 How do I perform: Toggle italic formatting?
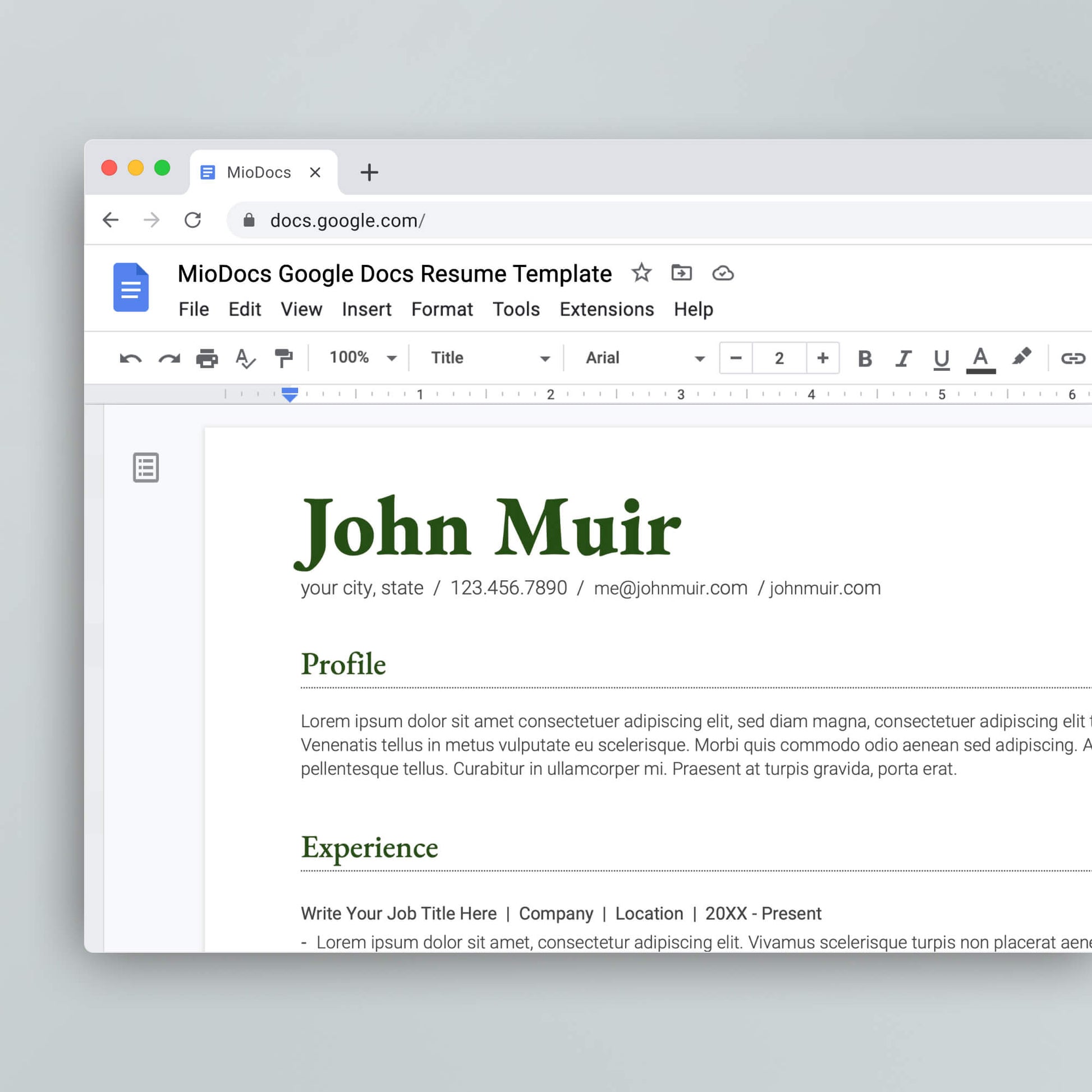point(903,358)
